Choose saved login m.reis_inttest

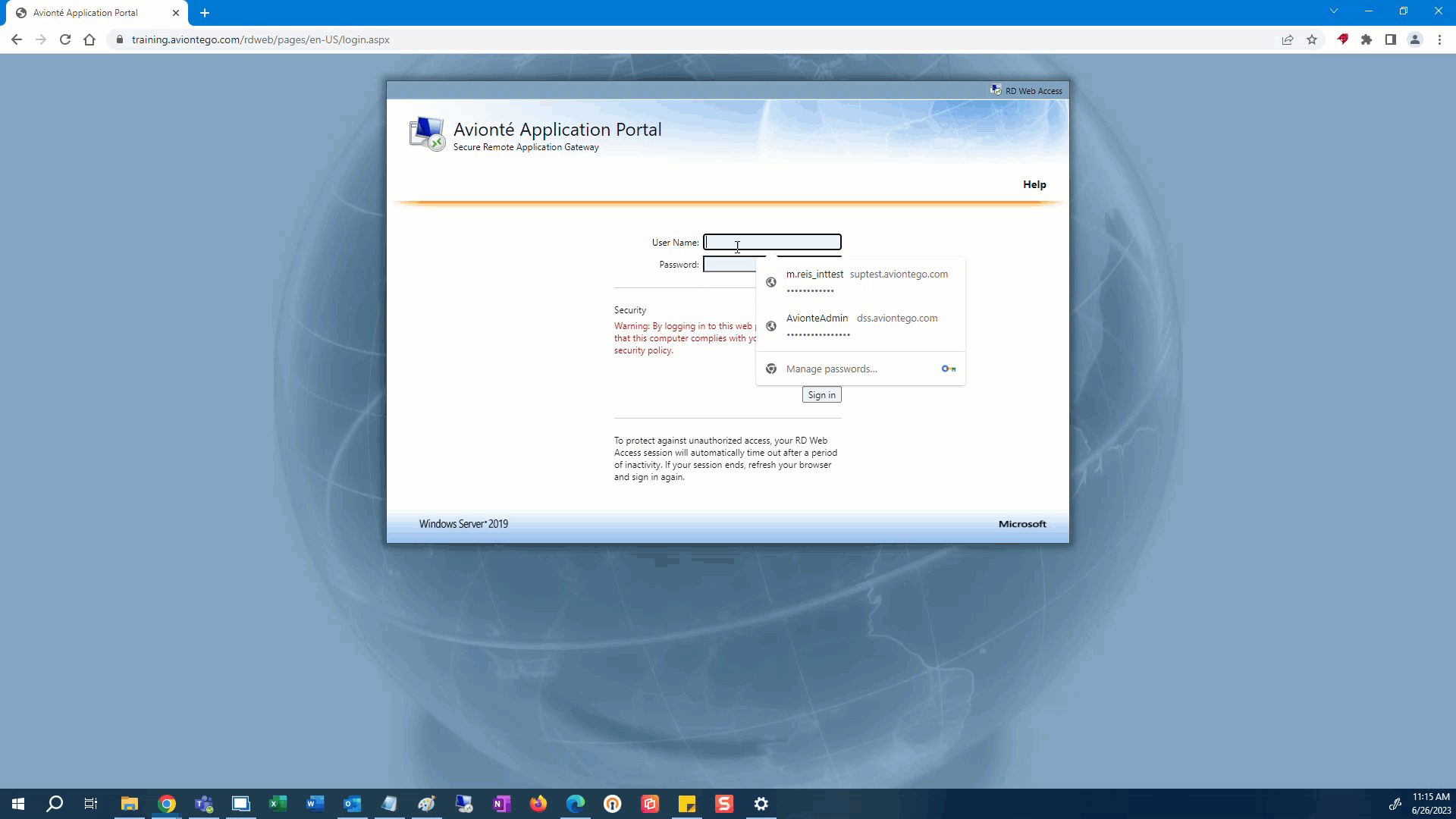point(861,281)
